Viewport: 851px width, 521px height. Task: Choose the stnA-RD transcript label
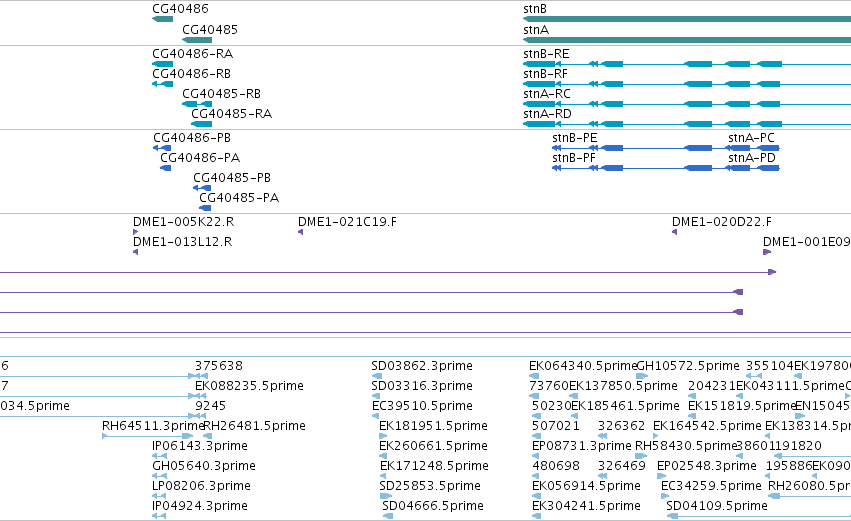(x=548, y=113)
